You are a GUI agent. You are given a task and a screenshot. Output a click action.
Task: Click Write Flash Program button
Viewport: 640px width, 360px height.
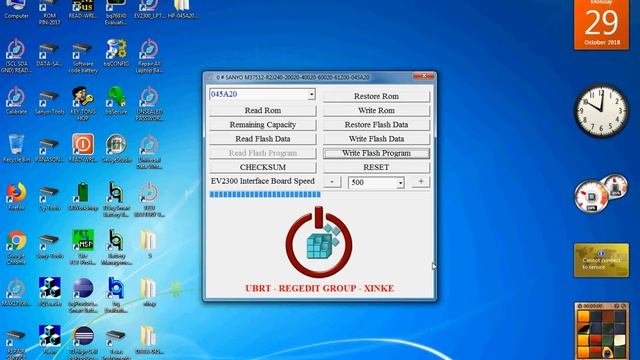[x=376, y=153]
